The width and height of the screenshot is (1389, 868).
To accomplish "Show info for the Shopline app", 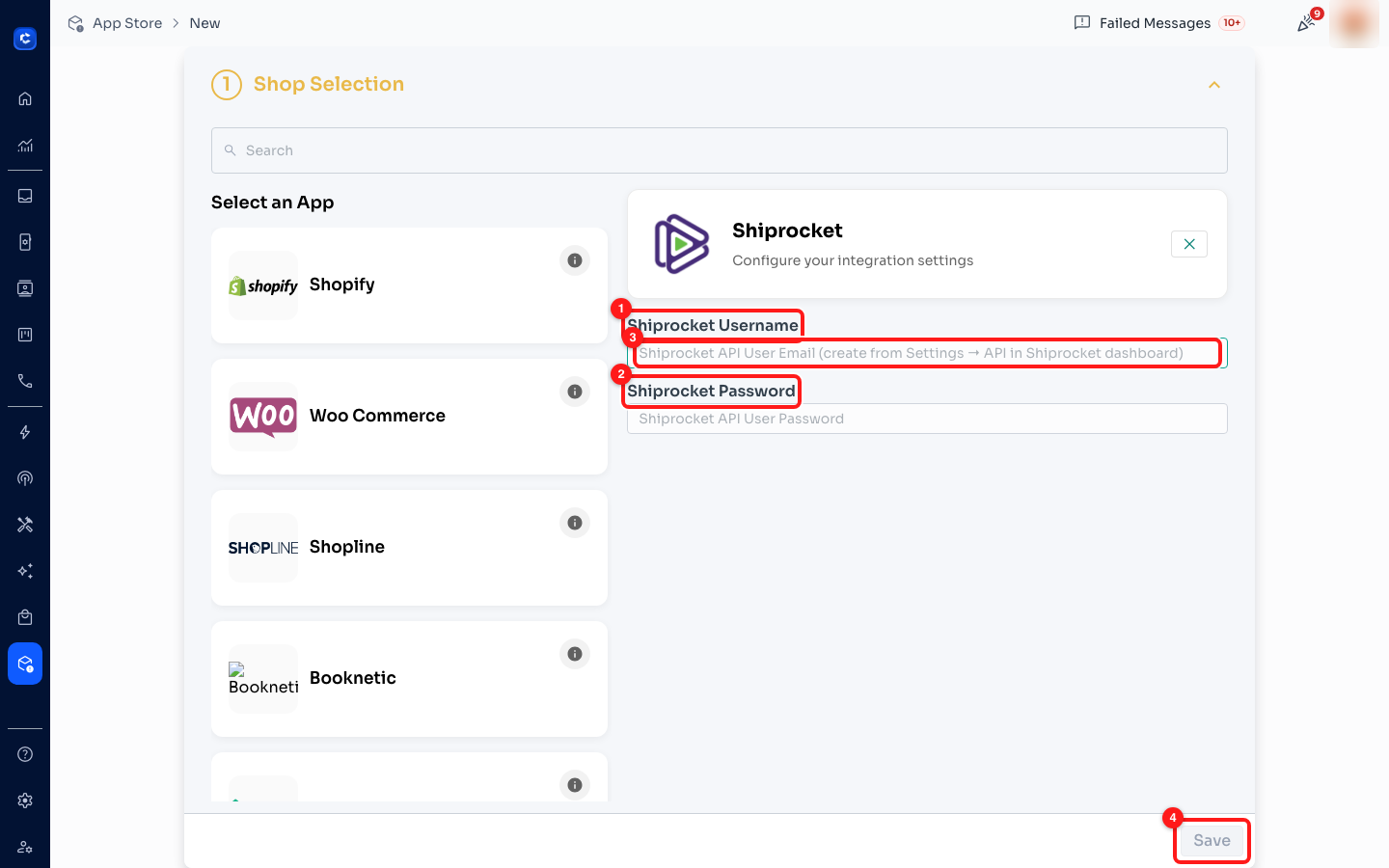I will (575, 523).
